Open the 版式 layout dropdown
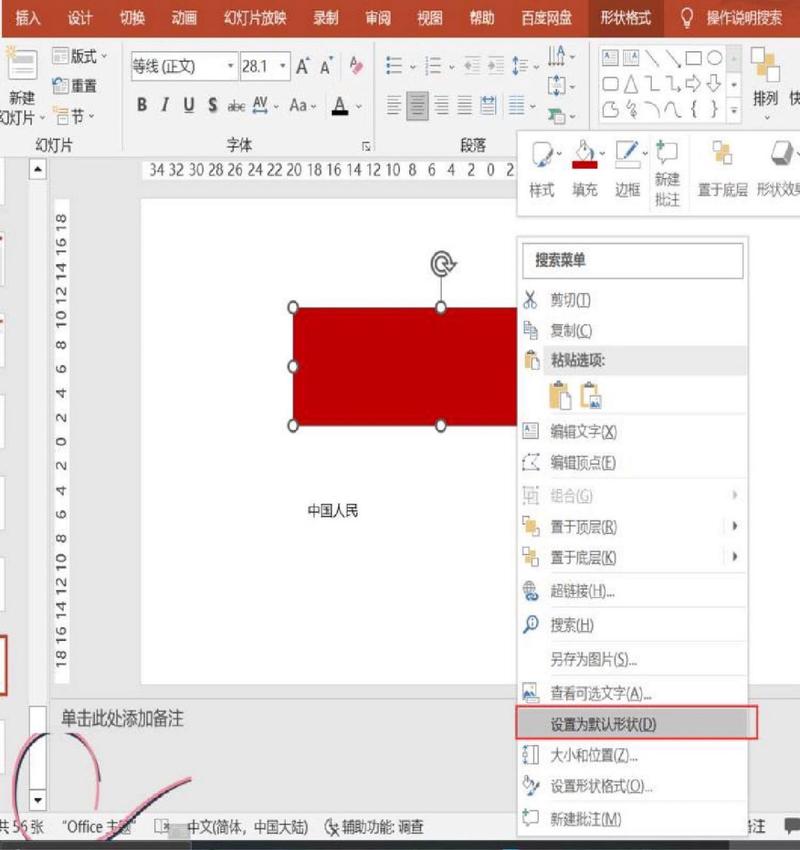The height and width of the screenshot is (850, 800). [x=79, y=56]
